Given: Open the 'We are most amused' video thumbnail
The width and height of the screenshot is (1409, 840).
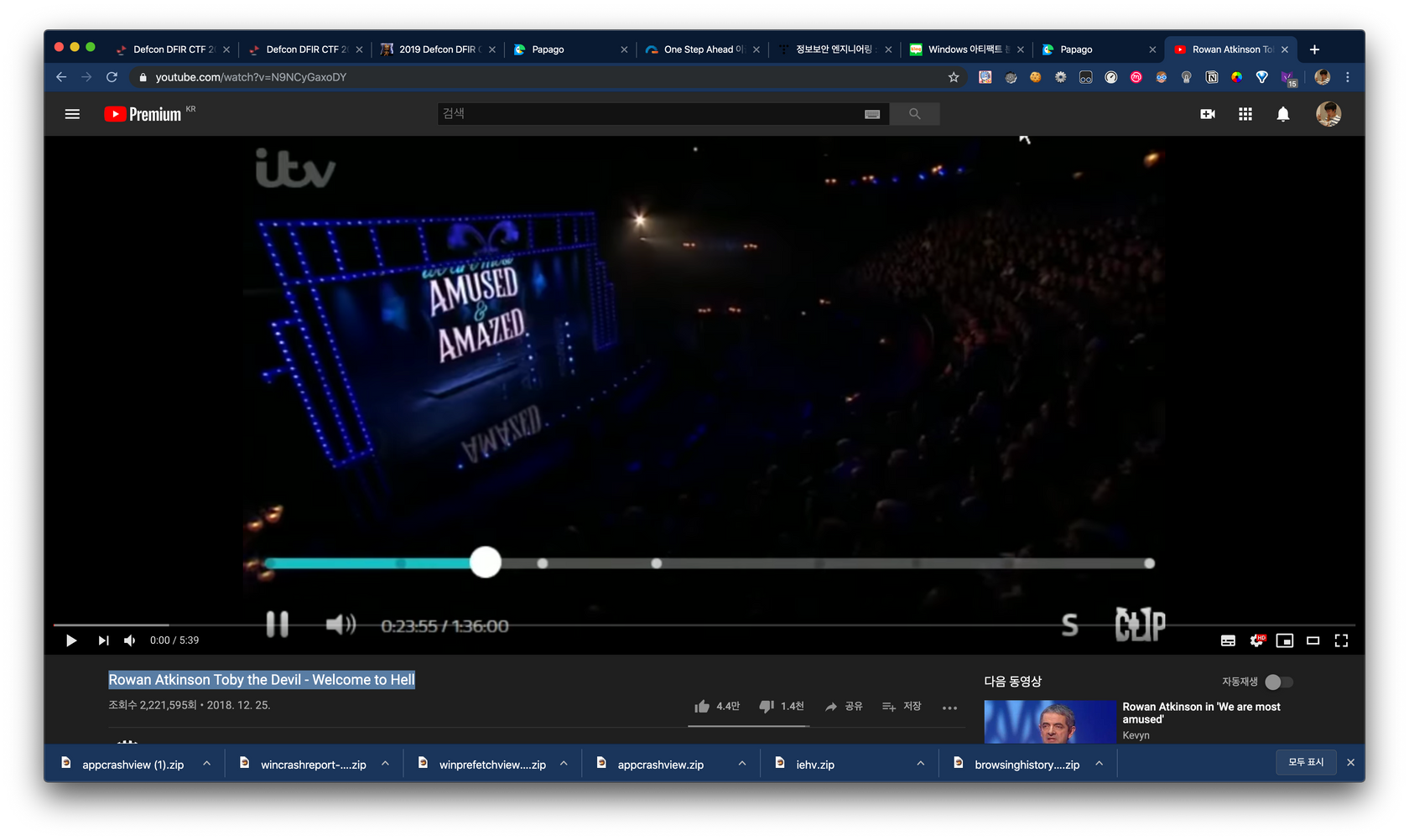Looking at the screenshot, I should pos(1050,722).
